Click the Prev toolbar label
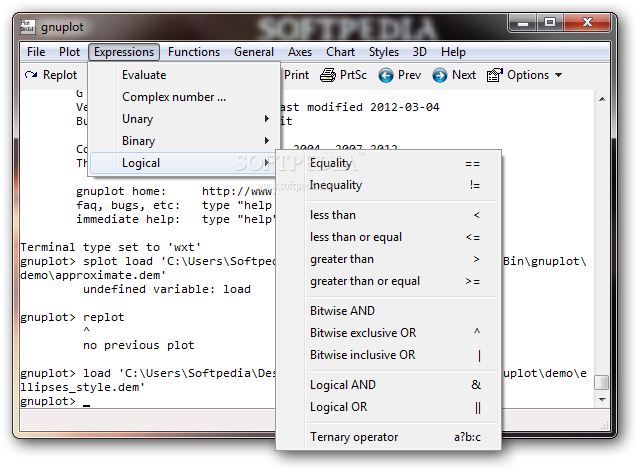The image size is (638, 471). 409,75
